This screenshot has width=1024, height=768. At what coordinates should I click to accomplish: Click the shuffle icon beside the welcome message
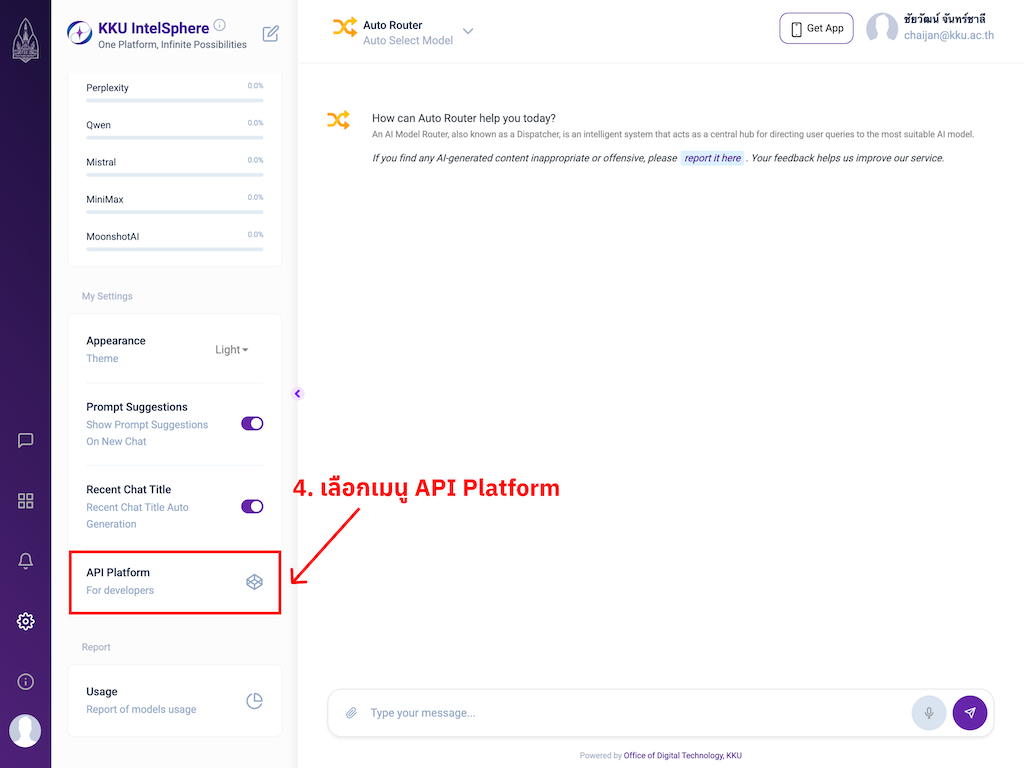[338, 120]
